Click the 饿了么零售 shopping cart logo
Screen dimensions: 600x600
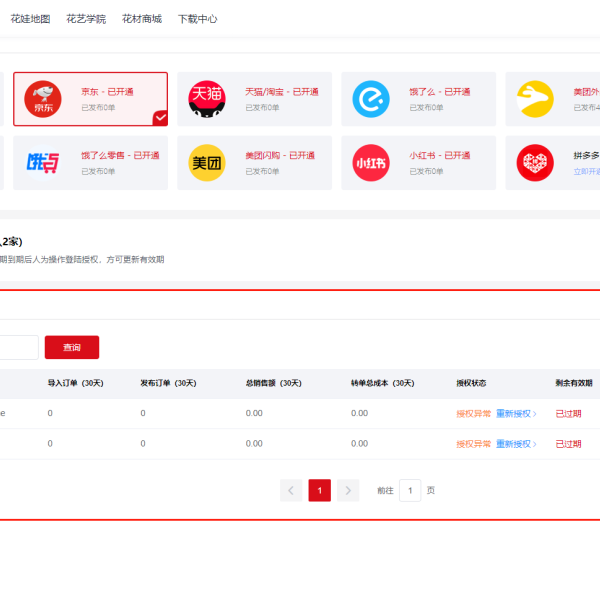pyautogui.click(x=43, y=163)
